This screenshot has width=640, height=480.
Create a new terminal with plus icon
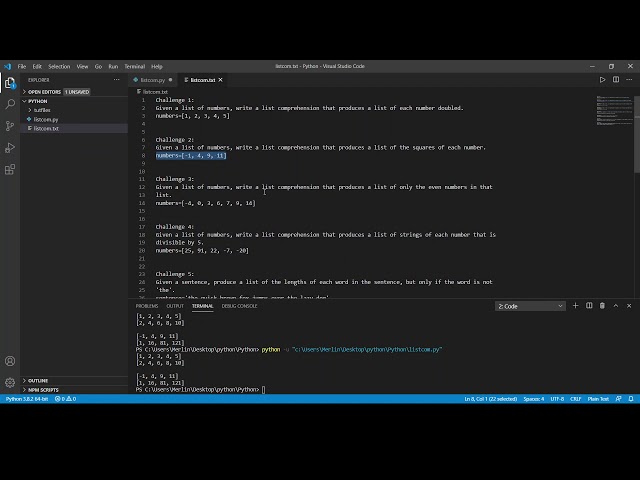(575, 306)
